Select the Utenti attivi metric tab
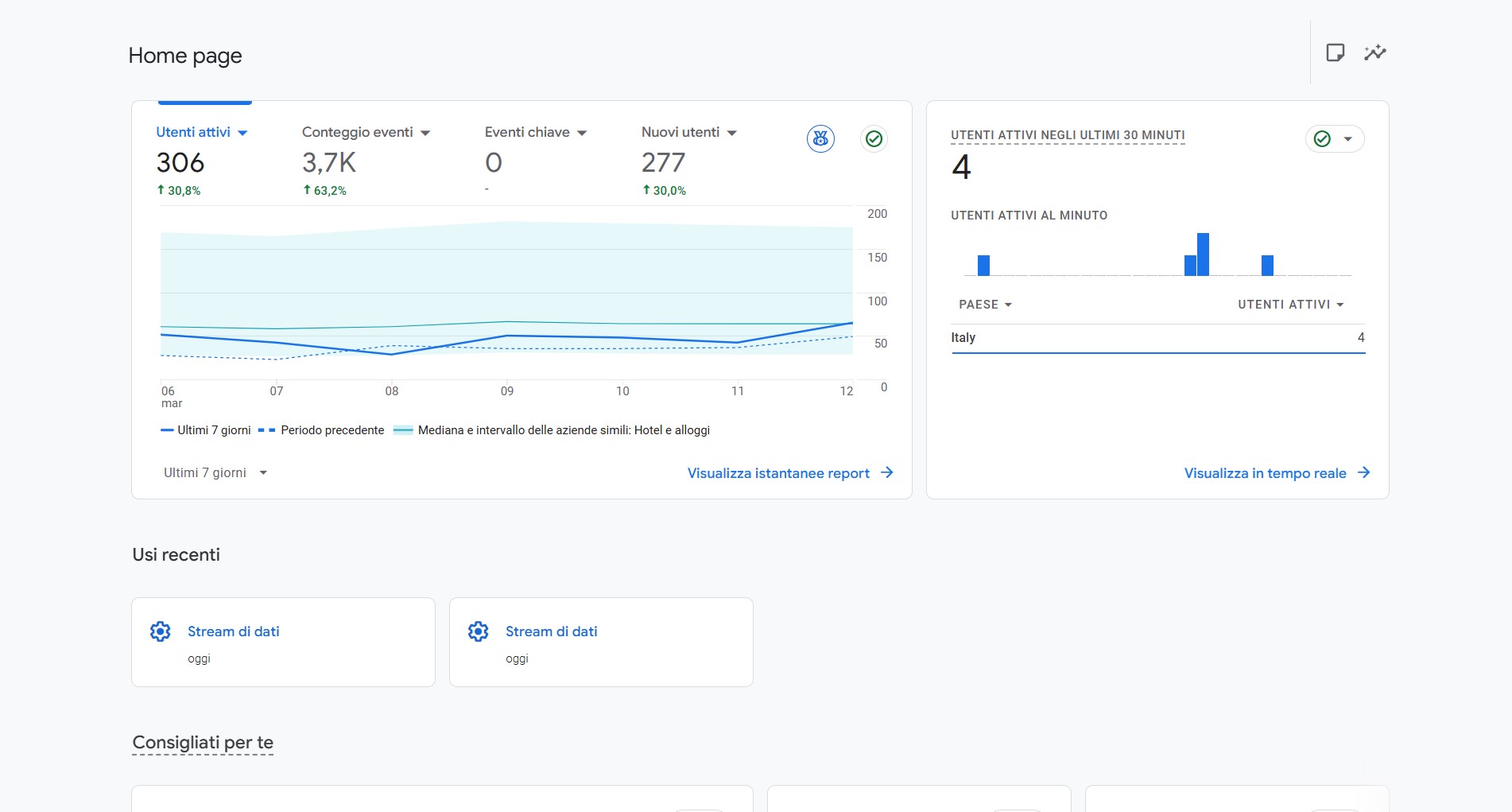 coord(201,132)
